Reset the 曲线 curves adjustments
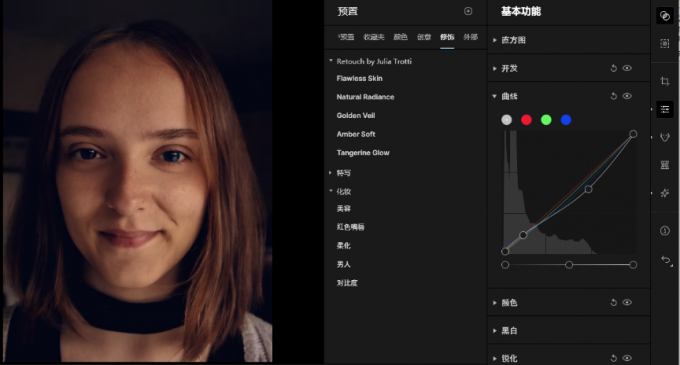This screenshot has height=365, width=680. (613, 96)
